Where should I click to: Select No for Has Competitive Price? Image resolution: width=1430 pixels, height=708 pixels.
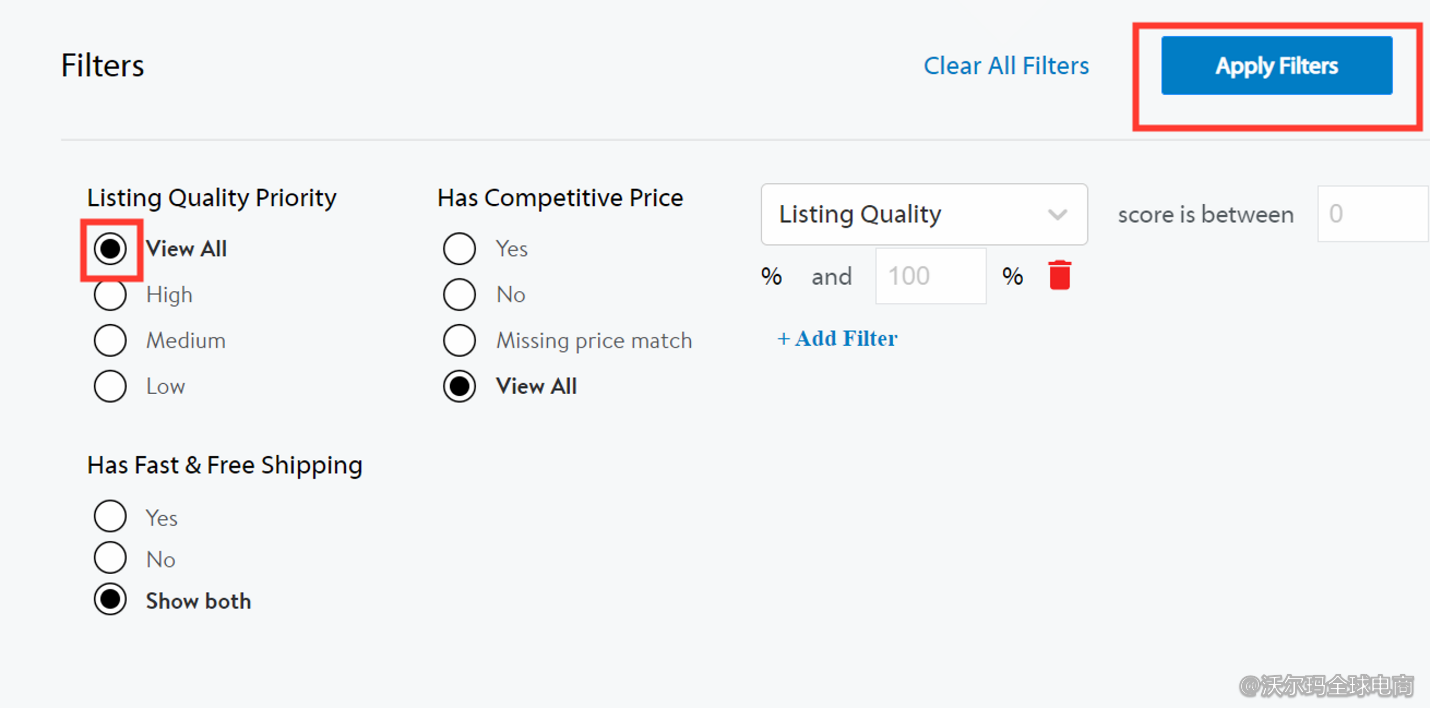tap(459, 294)
